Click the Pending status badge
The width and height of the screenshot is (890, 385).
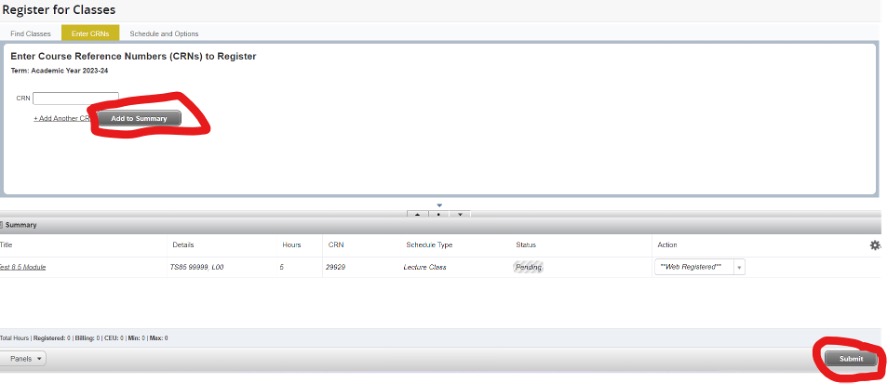(528, 267)
